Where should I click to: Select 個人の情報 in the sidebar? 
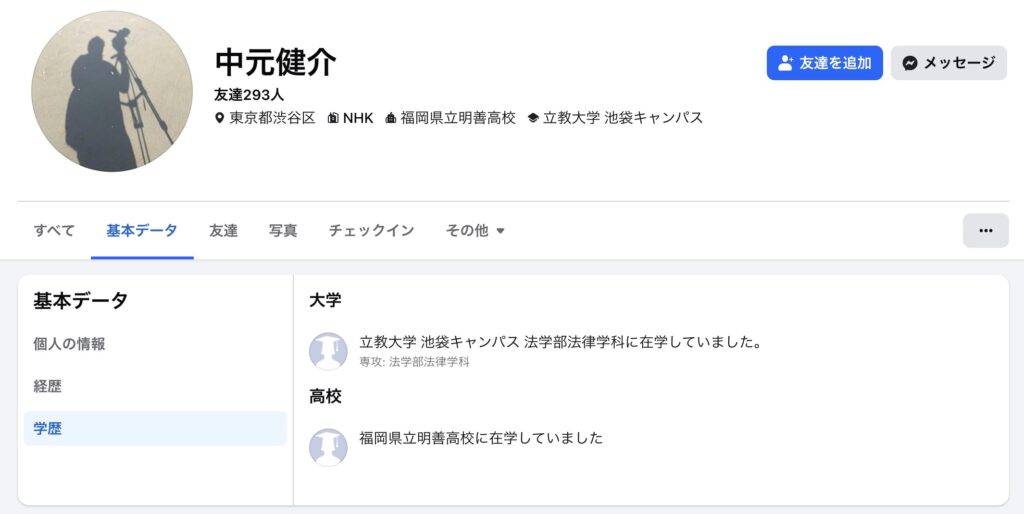70,344
